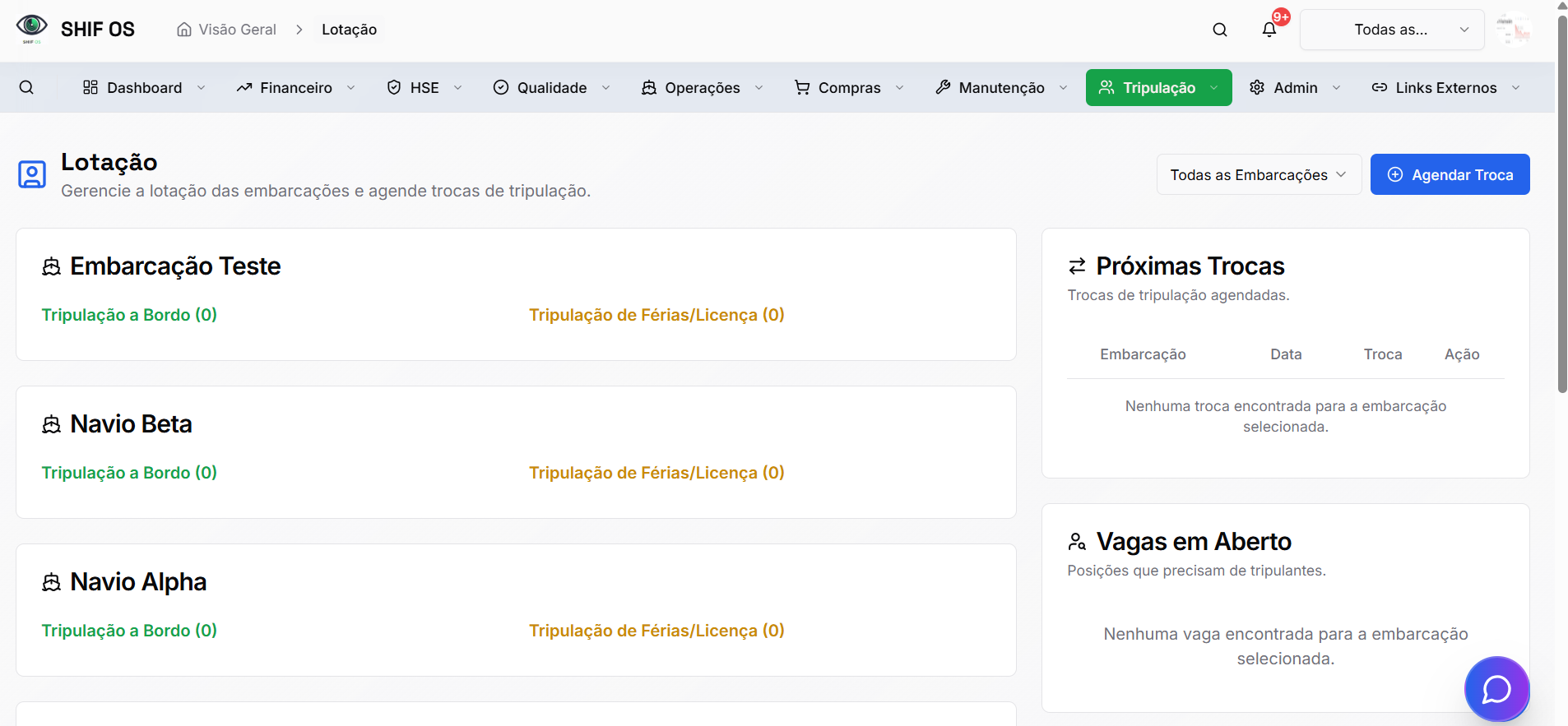Open the notifications bell with 9+ badge

[1269, 30]
